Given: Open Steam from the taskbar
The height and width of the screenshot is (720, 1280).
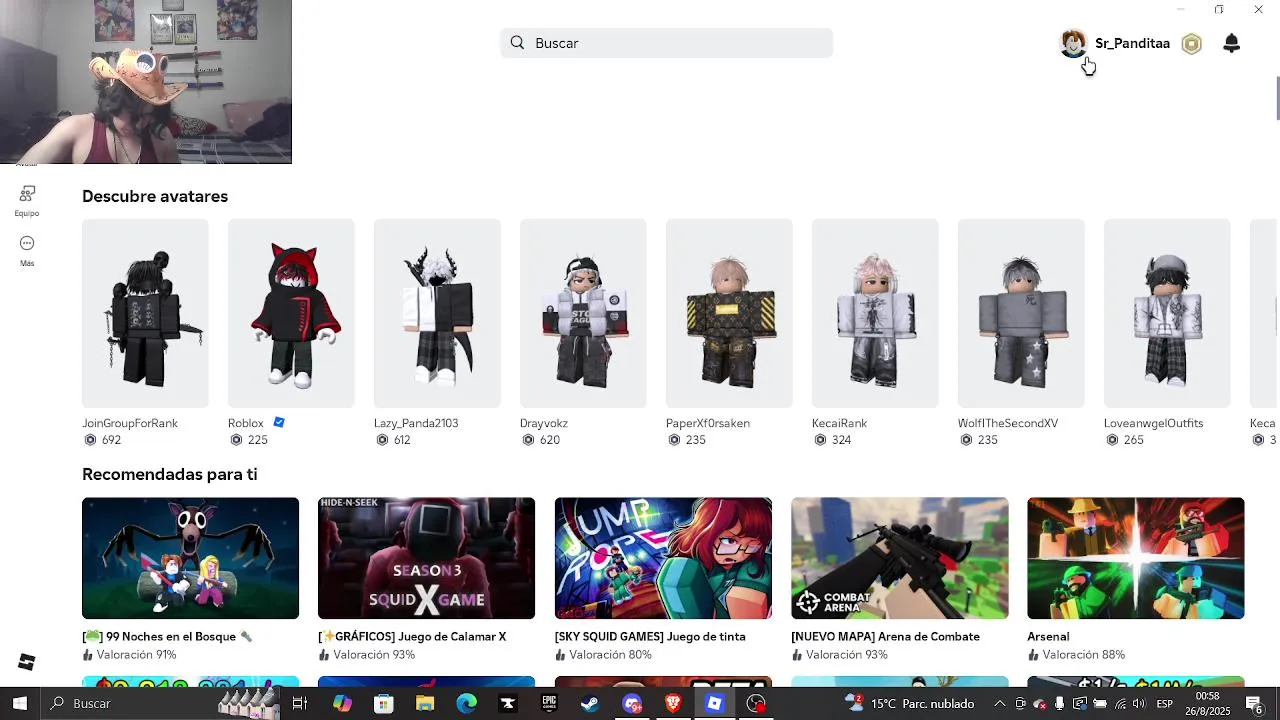Looking at the screenshot, I should click(x=590, y=703).
